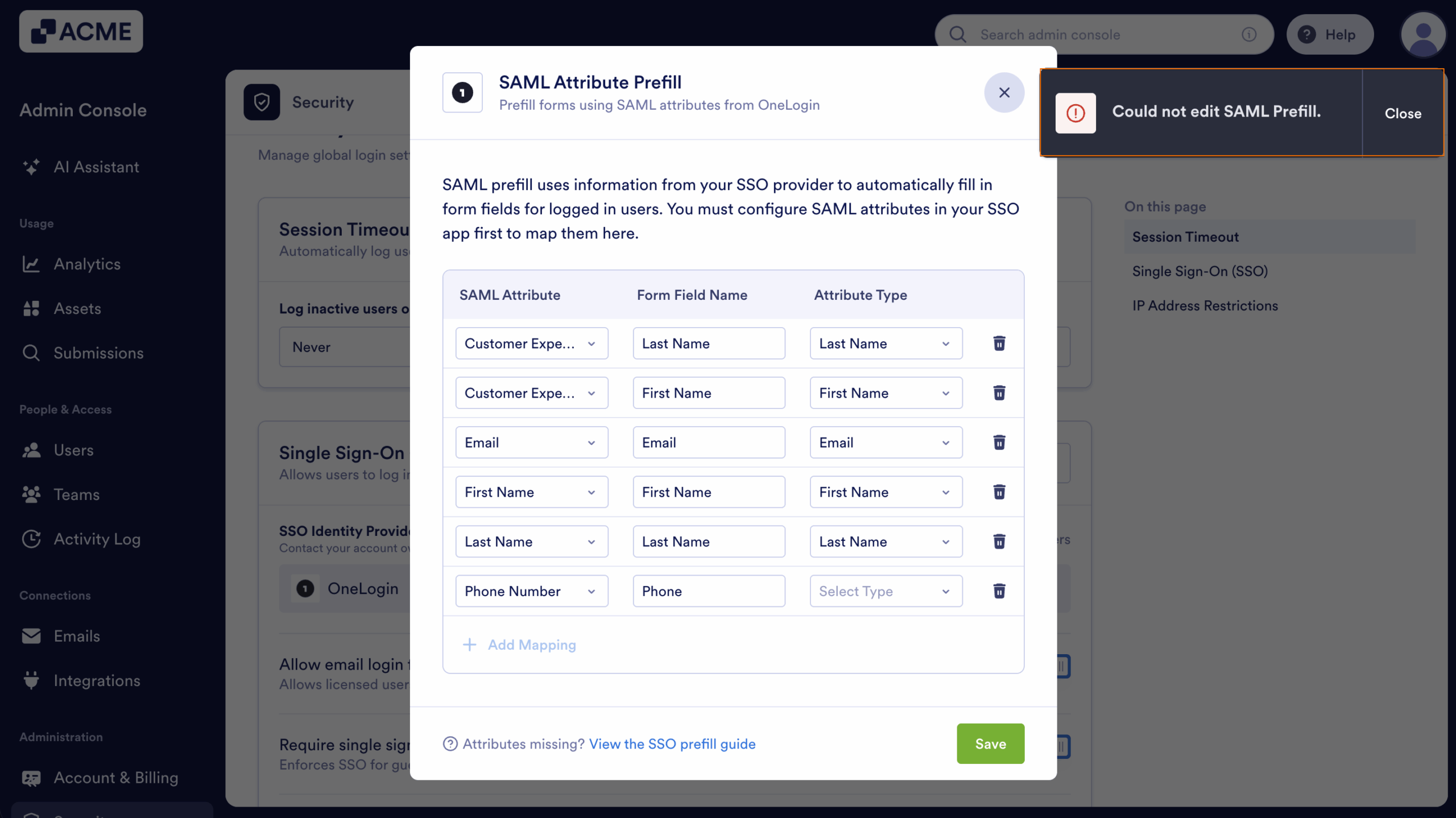This screenshot has height=818, width=1456.
Task: Open the AI Assistant panel
Action: pos(32,167)
